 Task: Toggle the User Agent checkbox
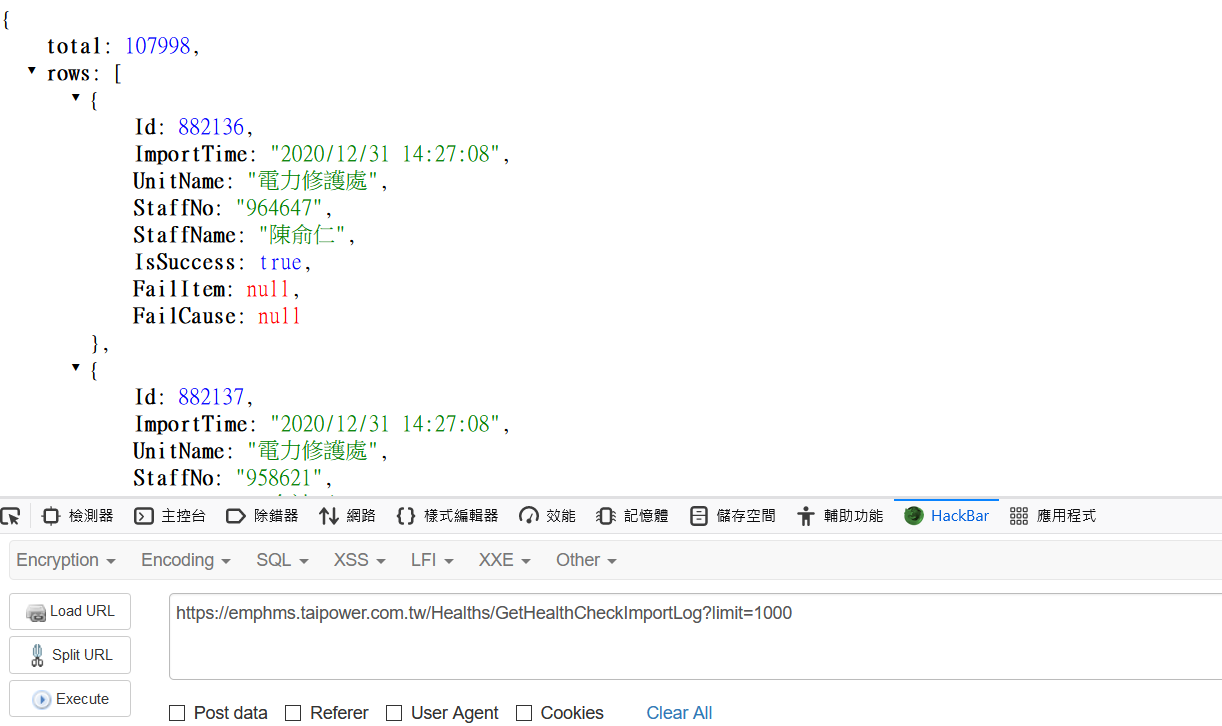click(394, 713)
